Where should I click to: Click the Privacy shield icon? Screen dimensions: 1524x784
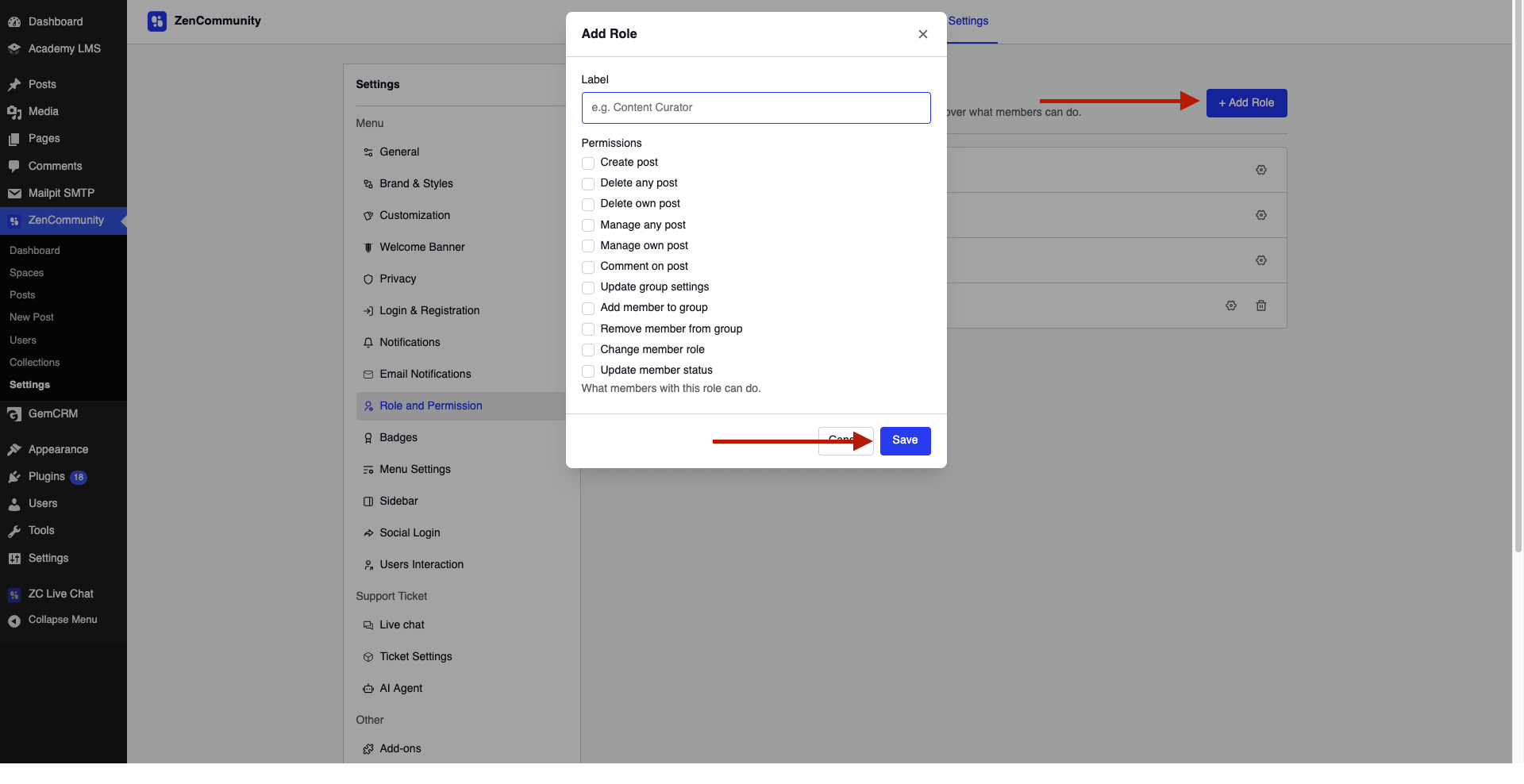(x=368, y=279)
